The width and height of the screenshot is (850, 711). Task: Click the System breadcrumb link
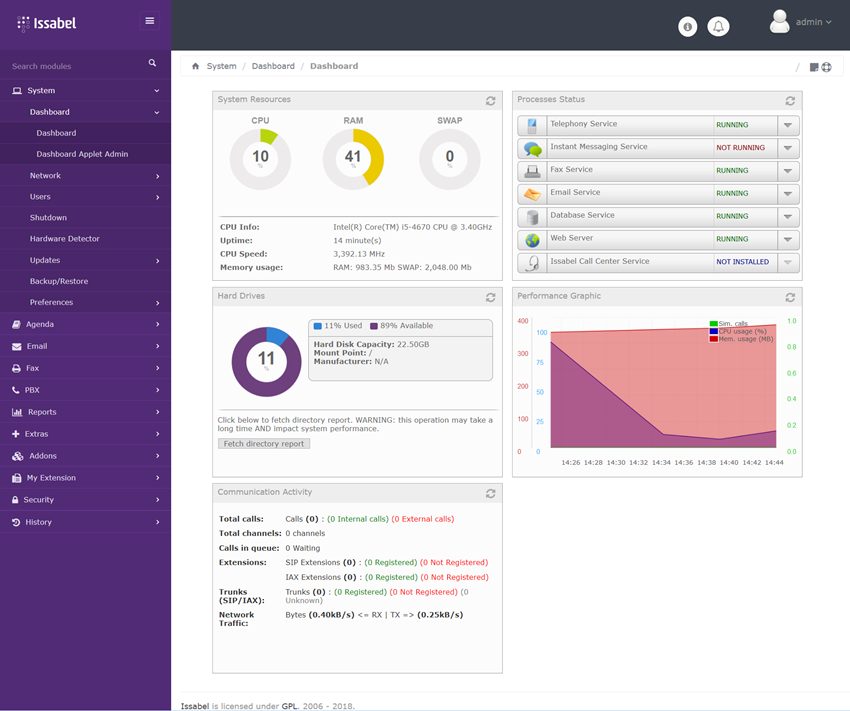221,66
